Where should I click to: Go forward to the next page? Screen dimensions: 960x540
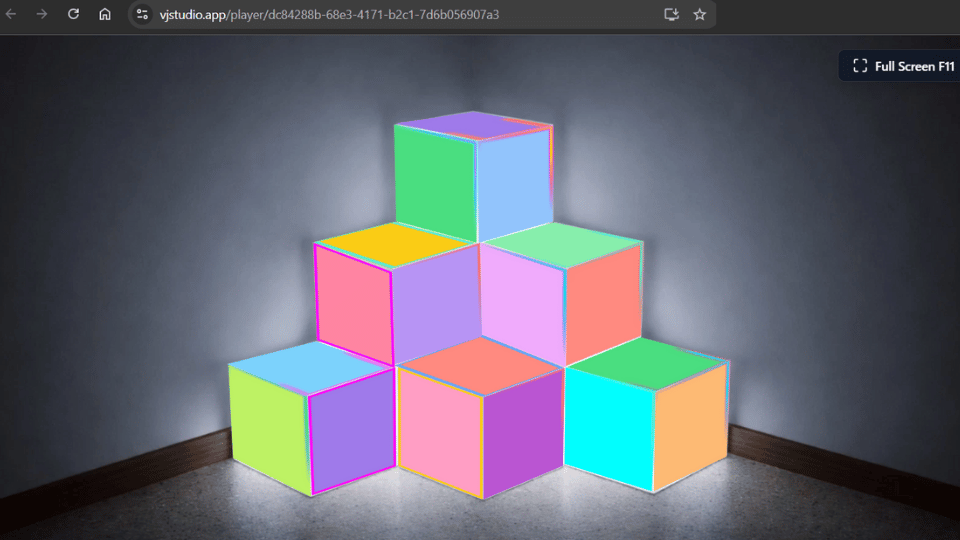pyautogui.click(x=42, y=14)
